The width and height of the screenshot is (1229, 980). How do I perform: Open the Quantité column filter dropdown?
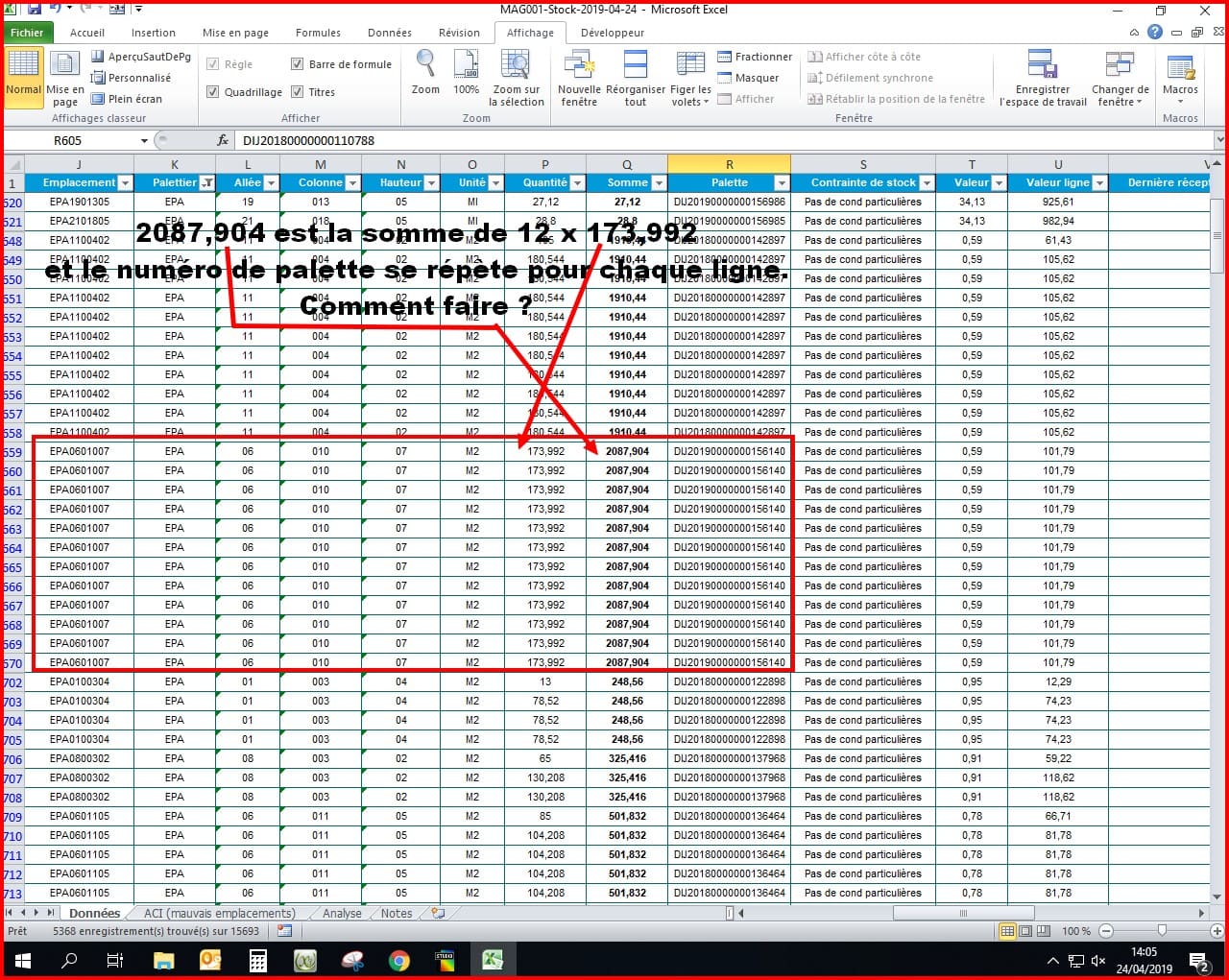pyautogui.click(x=576, y=182)
